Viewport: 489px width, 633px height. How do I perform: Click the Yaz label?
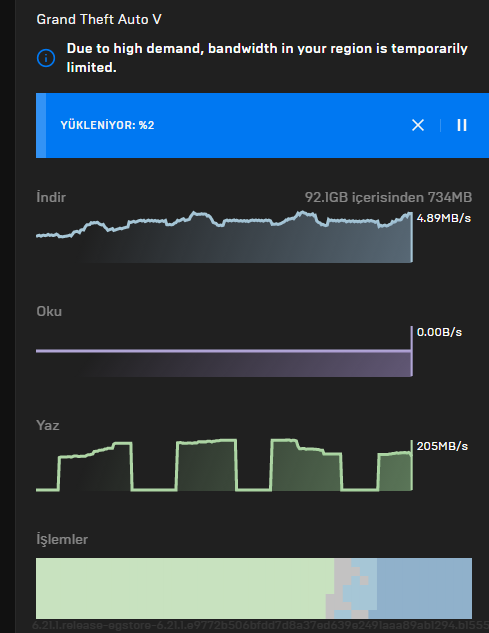(48, 425)
